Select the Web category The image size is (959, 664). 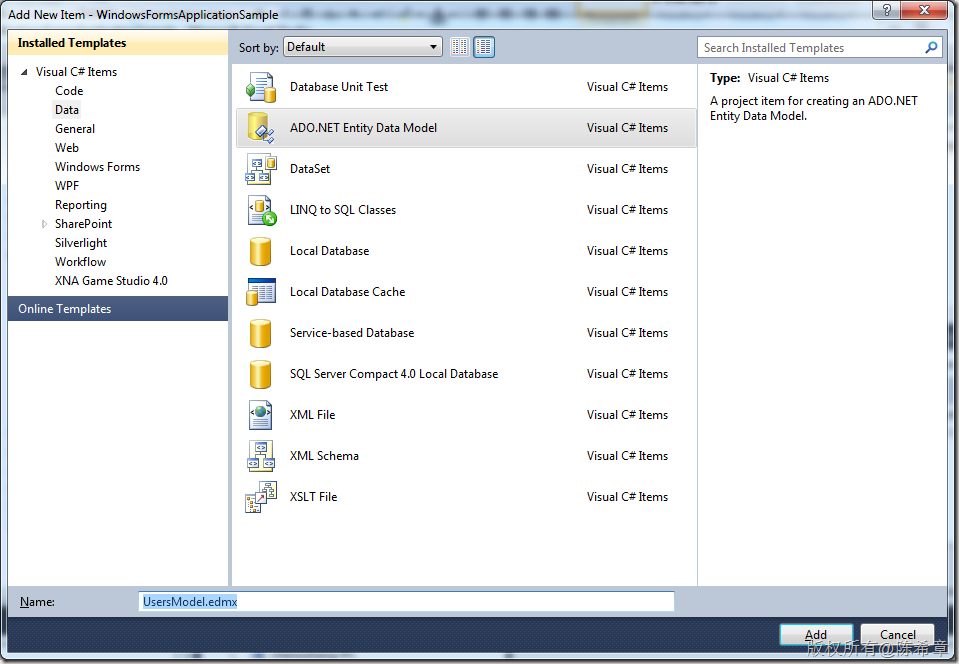click(67, 148)
